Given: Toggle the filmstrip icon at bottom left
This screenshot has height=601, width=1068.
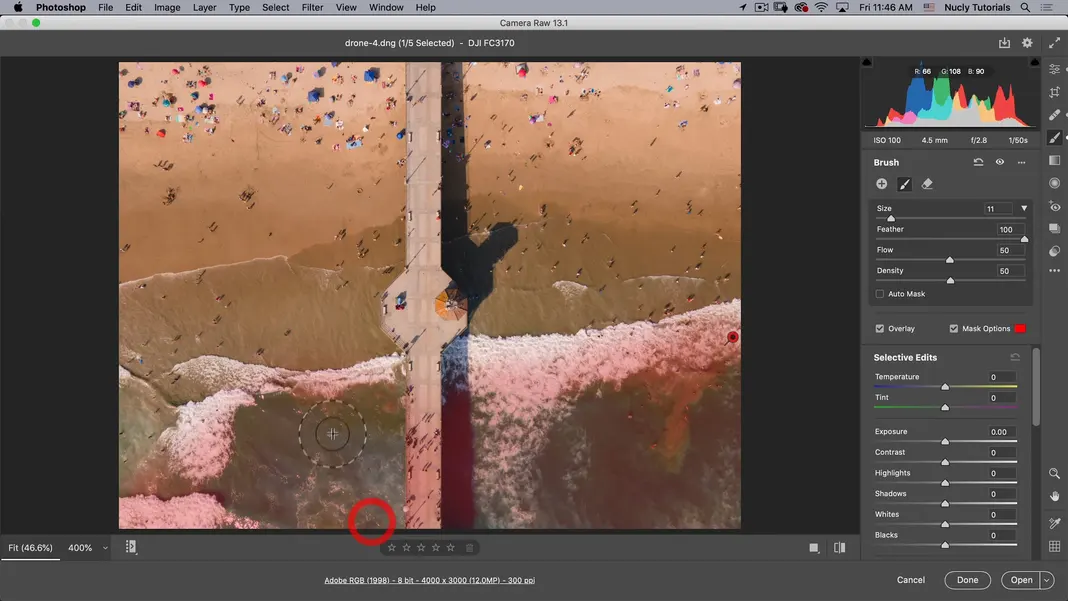Looking at the screenshot, I should pos(131,547).
